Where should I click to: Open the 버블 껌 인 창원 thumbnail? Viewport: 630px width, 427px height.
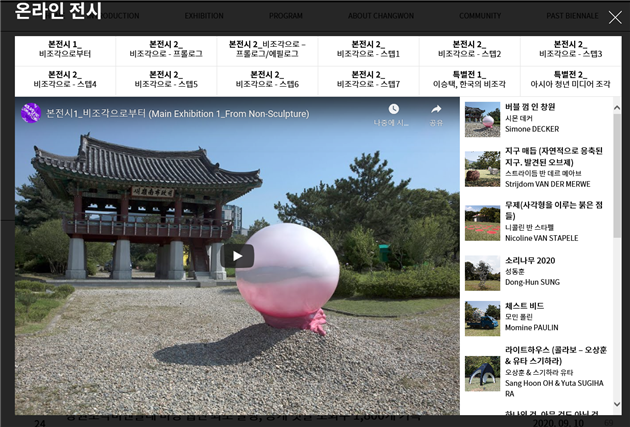[x=482, y=119]
